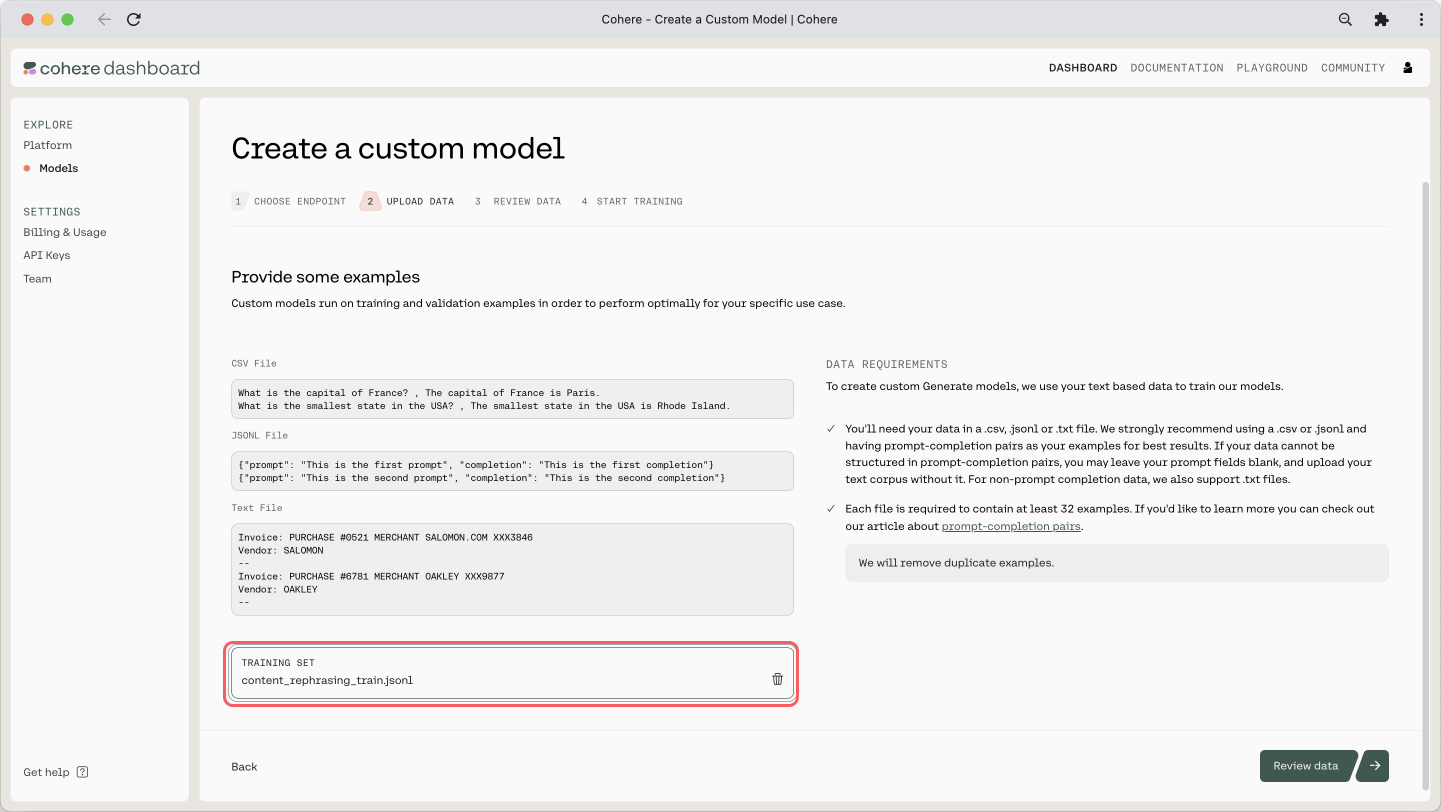Click the browser reload icon

tap(134, 19)
